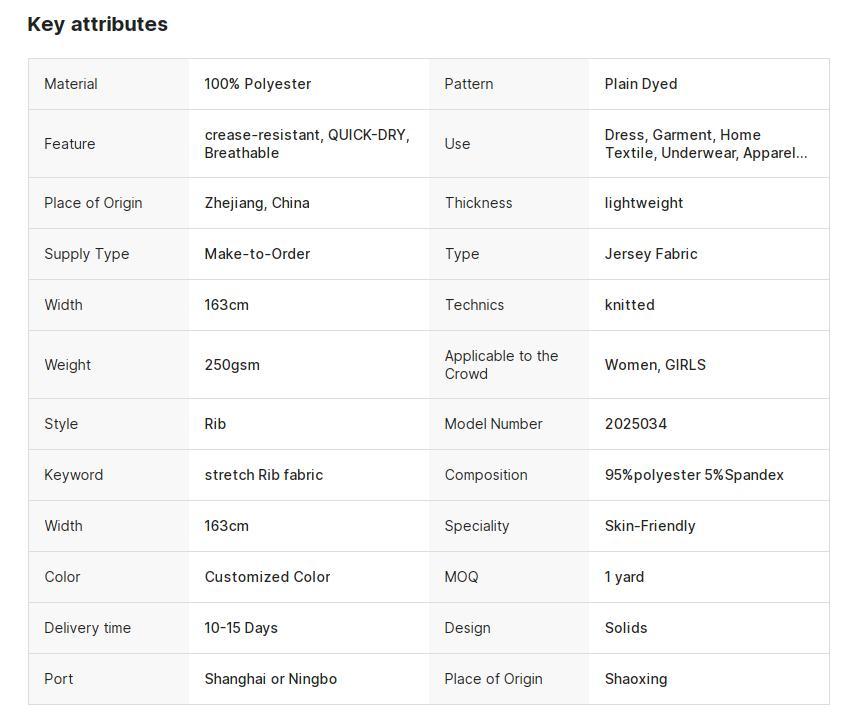Viewport: 851px width, 717px height.
Task: Select the 1 yard MOQ value
Action: point(625,577)
